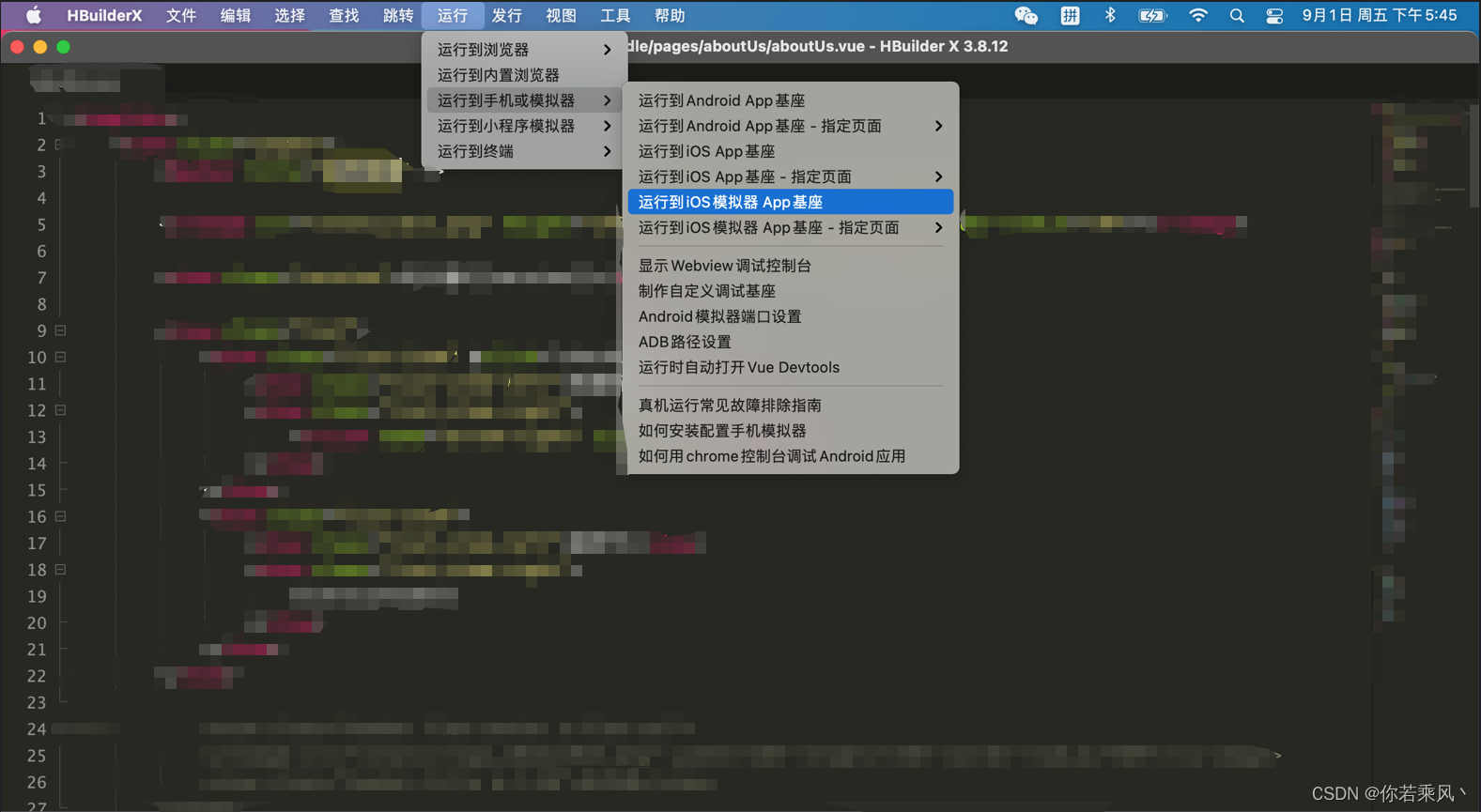Open the 文件 menu
1481x812 pixels.
181,15
